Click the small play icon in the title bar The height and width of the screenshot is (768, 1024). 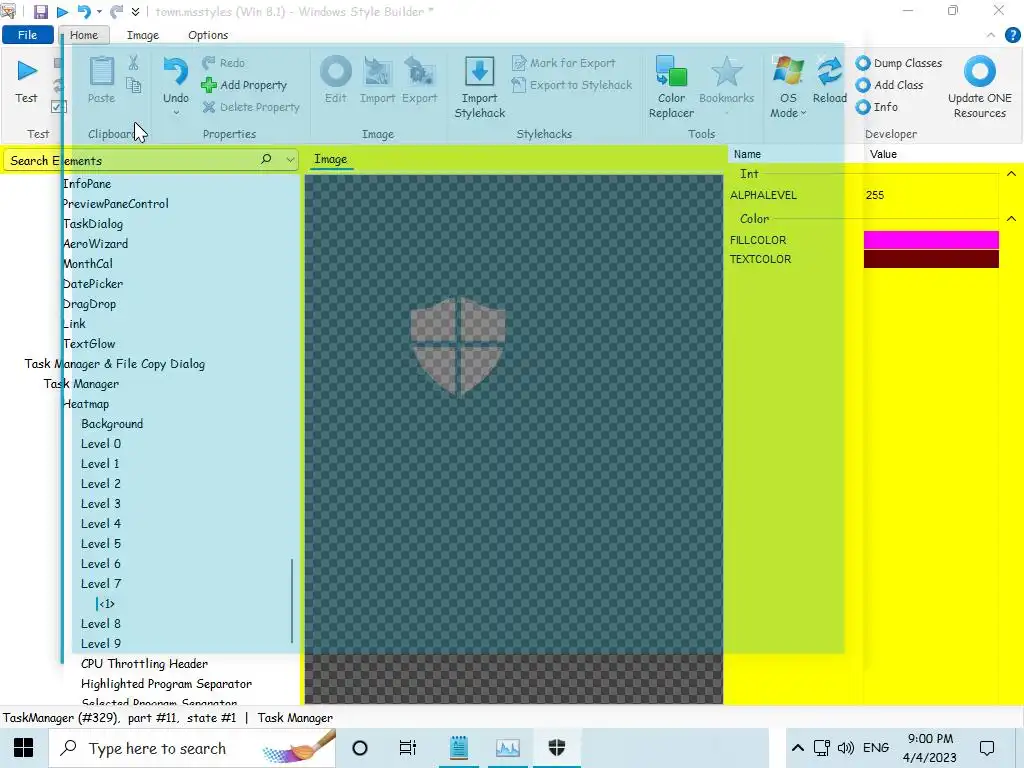click(63, 12)
